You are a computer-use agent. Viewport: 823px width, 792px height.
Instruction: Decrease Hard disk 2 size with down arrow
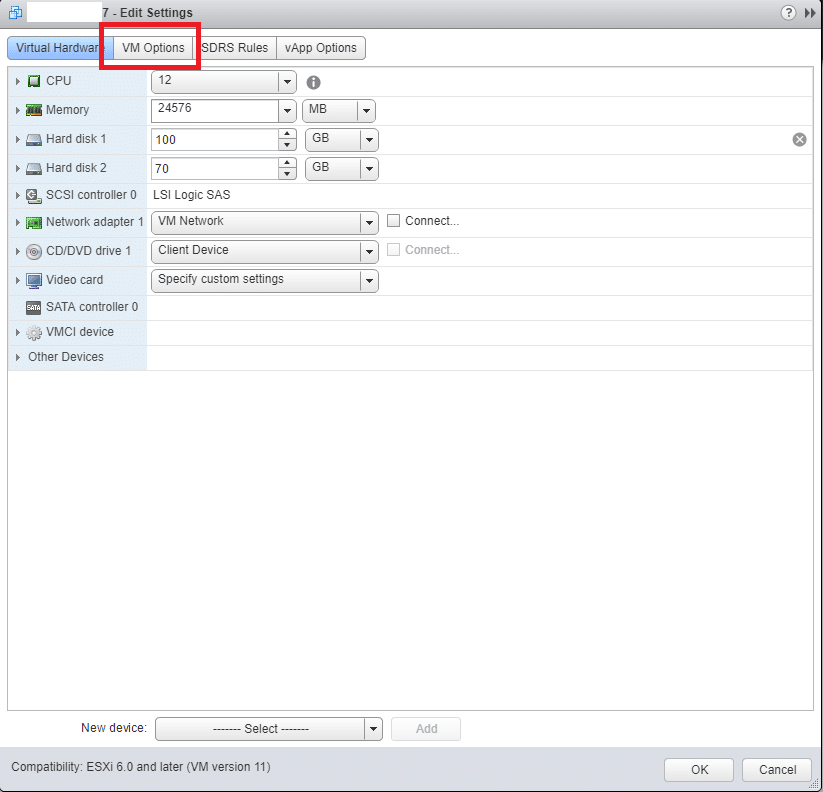click(287, 174)
